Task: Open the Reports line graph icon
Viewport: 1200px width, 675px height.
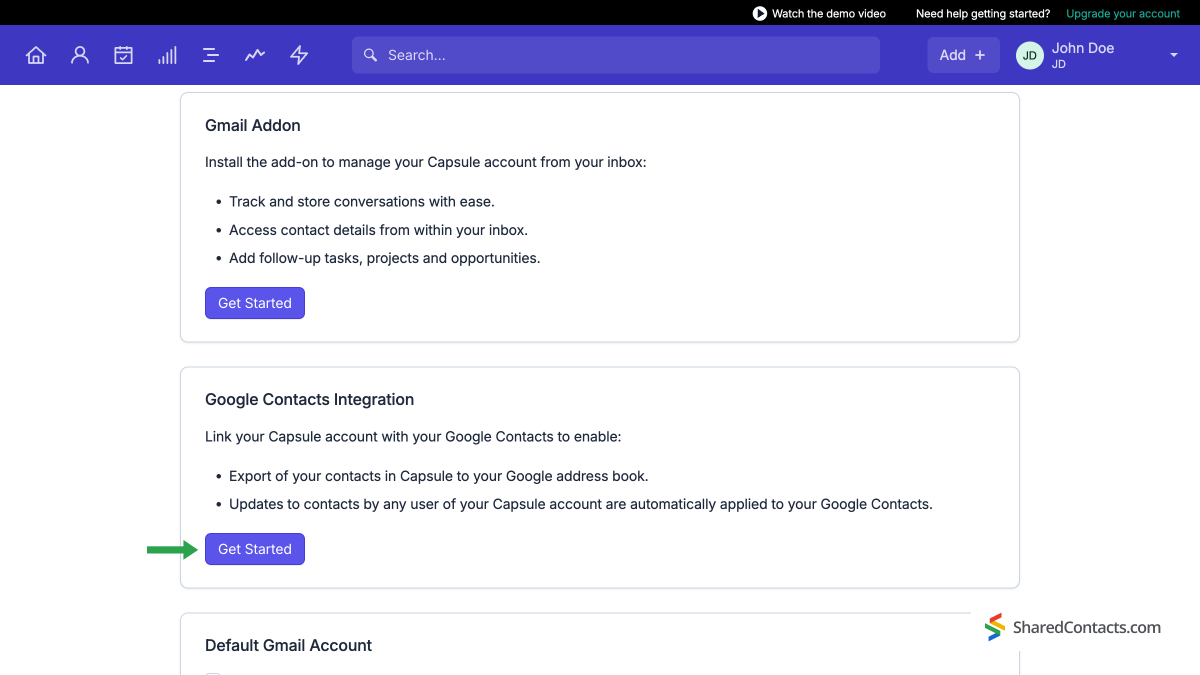Action: [x=255, y=55]
